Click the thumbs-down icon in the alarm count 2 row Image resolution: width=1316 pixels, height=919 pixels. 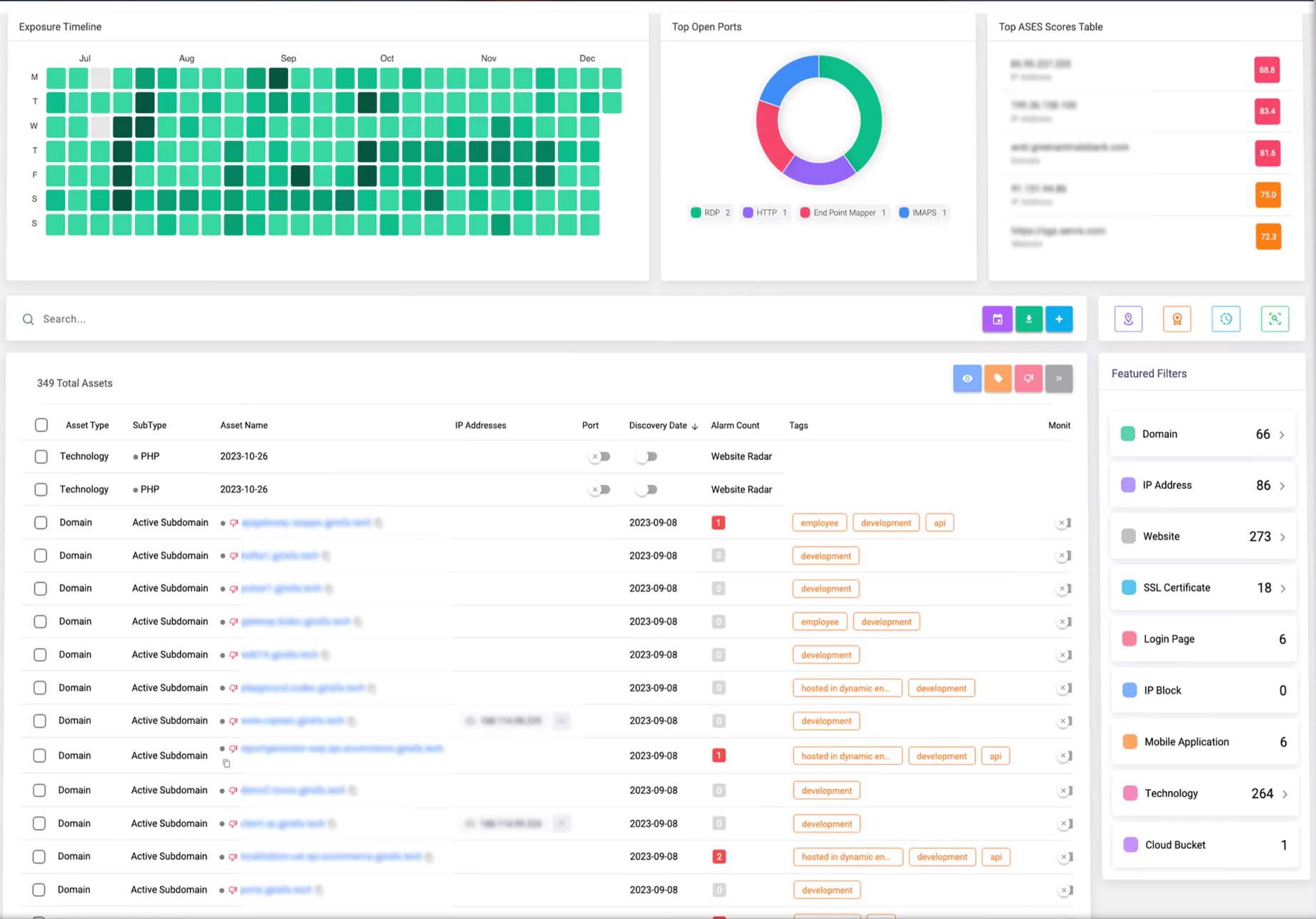(x=233, y=857)
